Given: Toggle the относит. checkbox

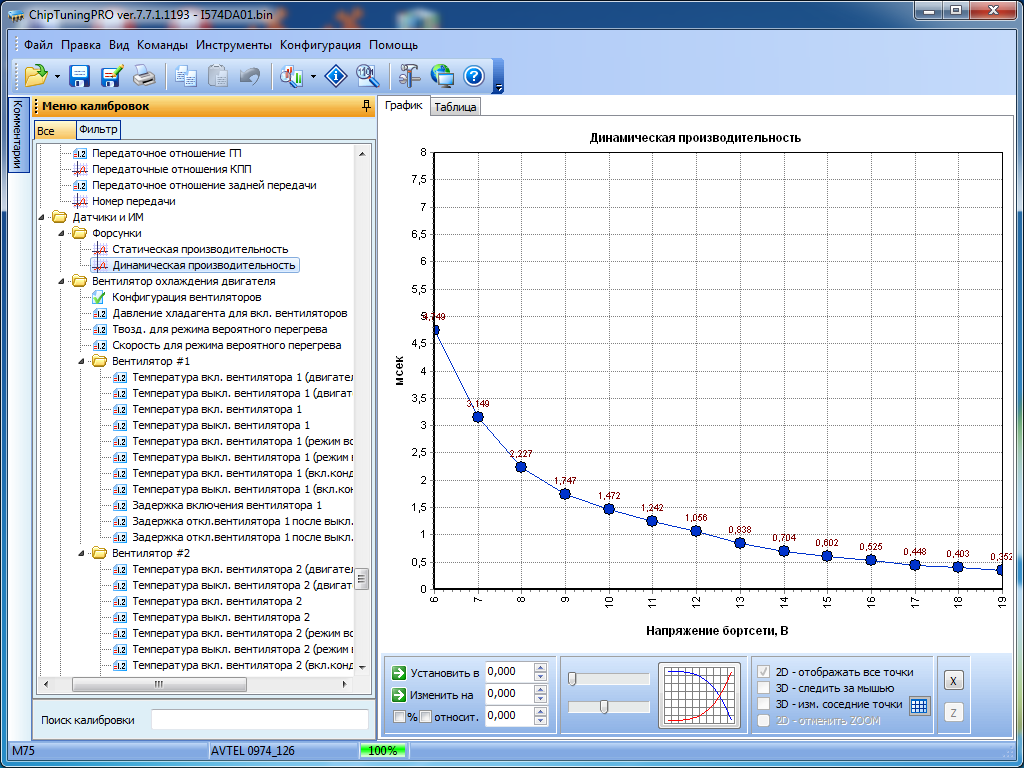Looking at the screenshot, I should click(425, 716).
